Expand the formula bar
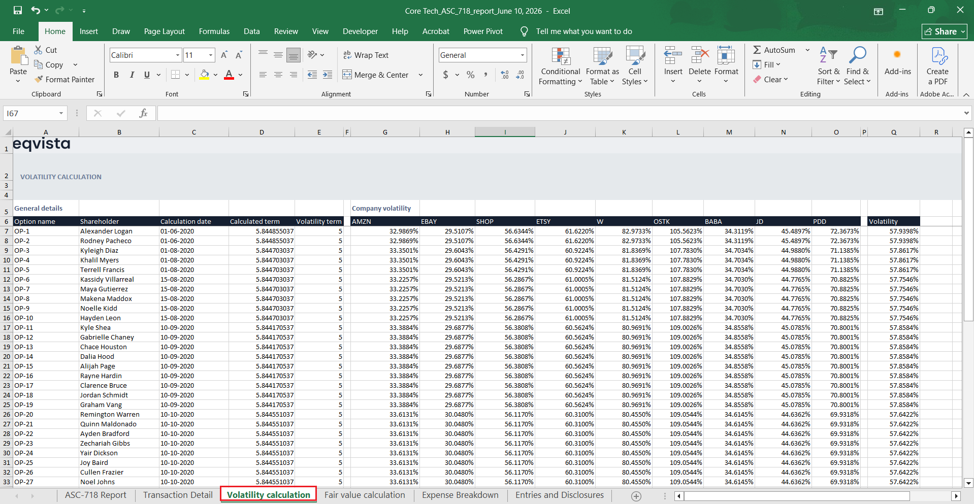 coord(966,113)
